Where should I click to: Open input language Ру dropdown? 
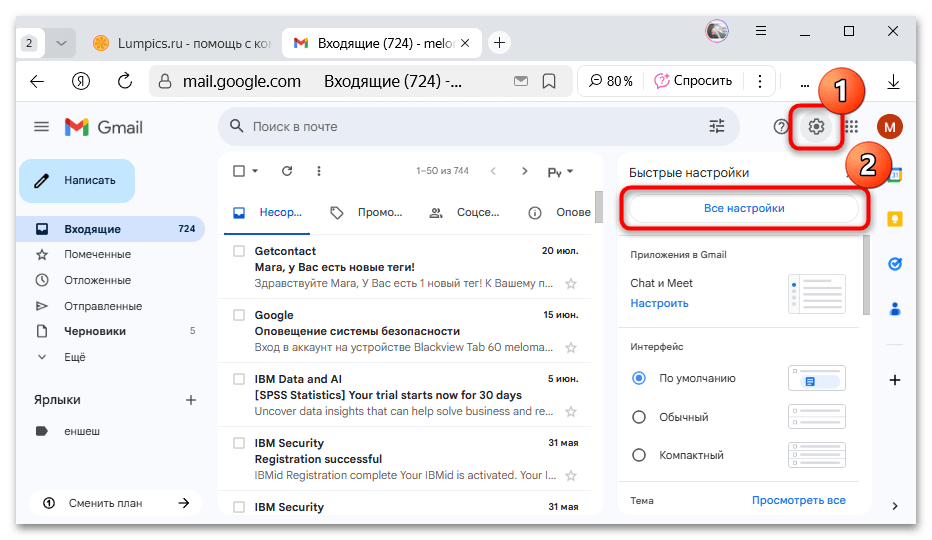(560, 172)
